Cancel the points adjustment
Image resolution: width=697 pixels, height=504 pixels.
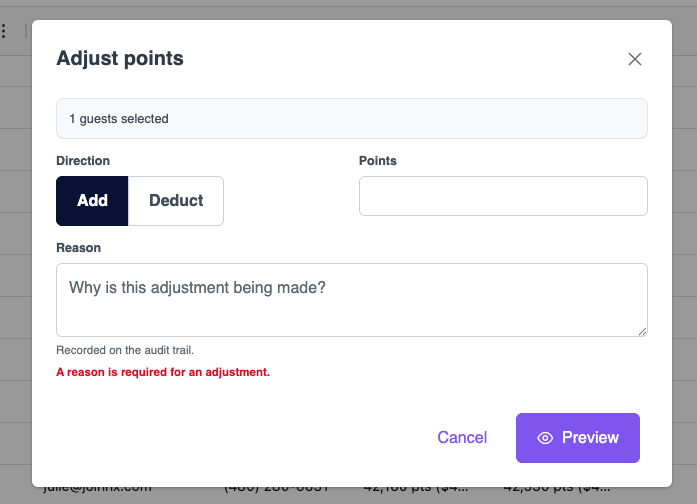click(462, 438)
